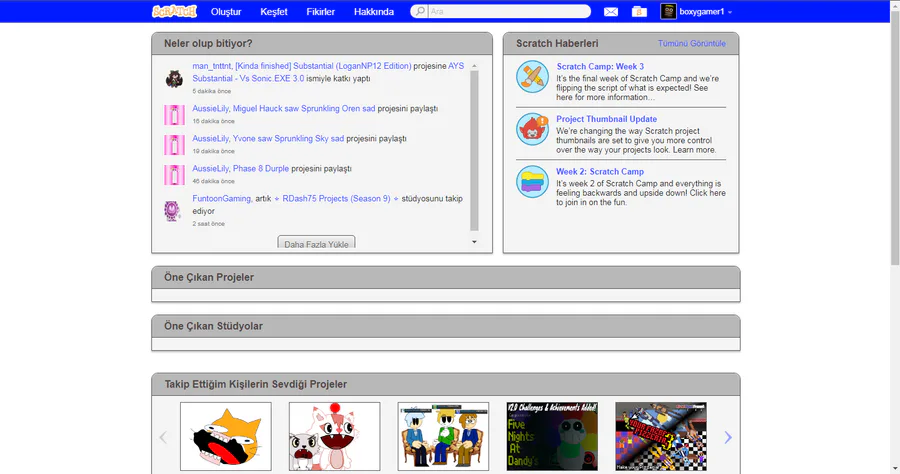
Task: Go to Fikirler
Action: point(320,11)
